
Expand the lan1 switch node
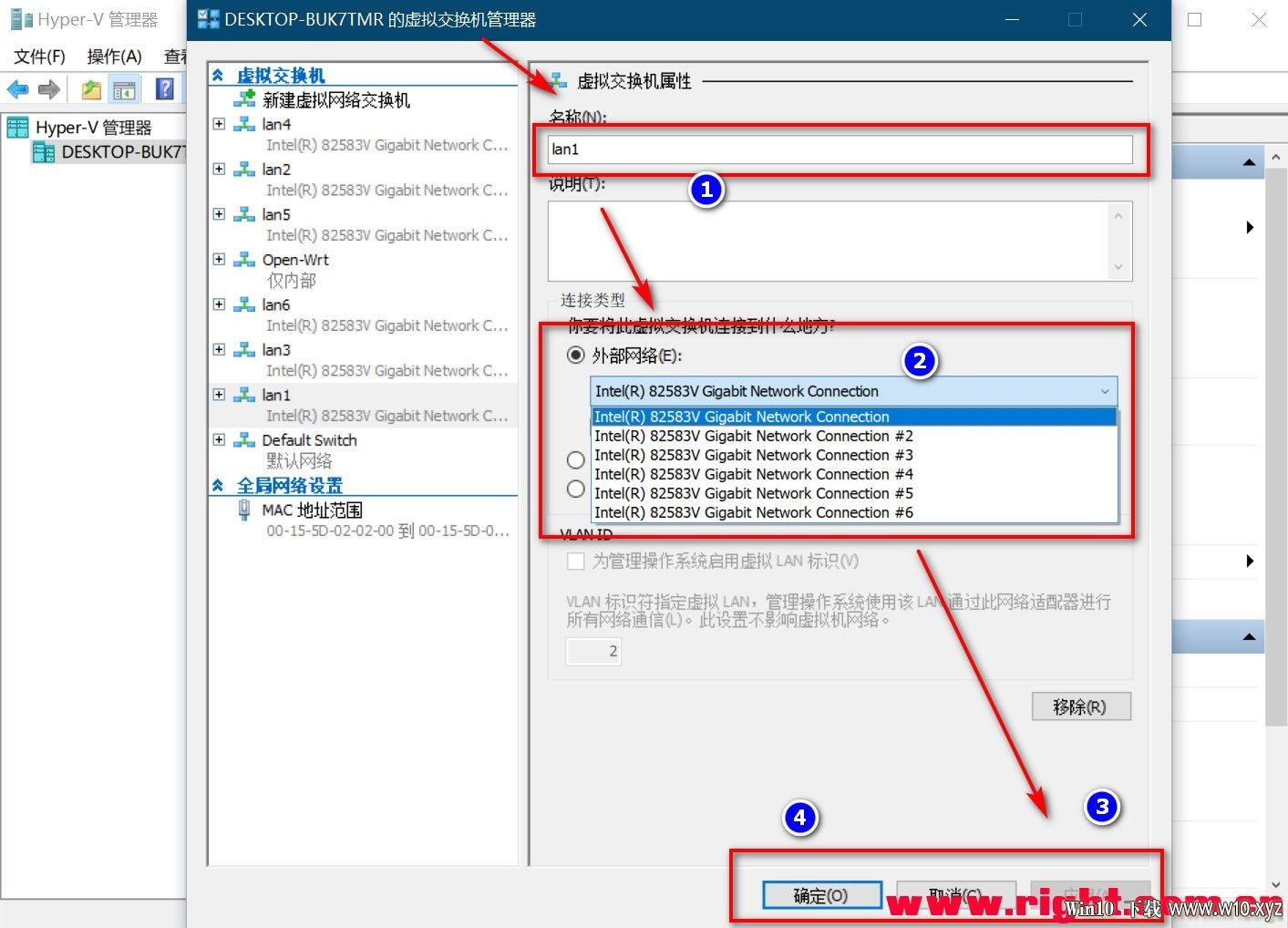point(219,395)
